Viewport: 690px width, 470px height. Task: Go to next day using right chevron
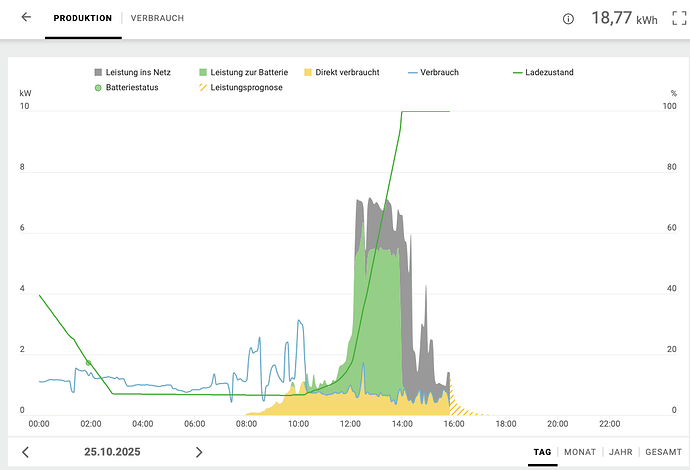point(199,452)
